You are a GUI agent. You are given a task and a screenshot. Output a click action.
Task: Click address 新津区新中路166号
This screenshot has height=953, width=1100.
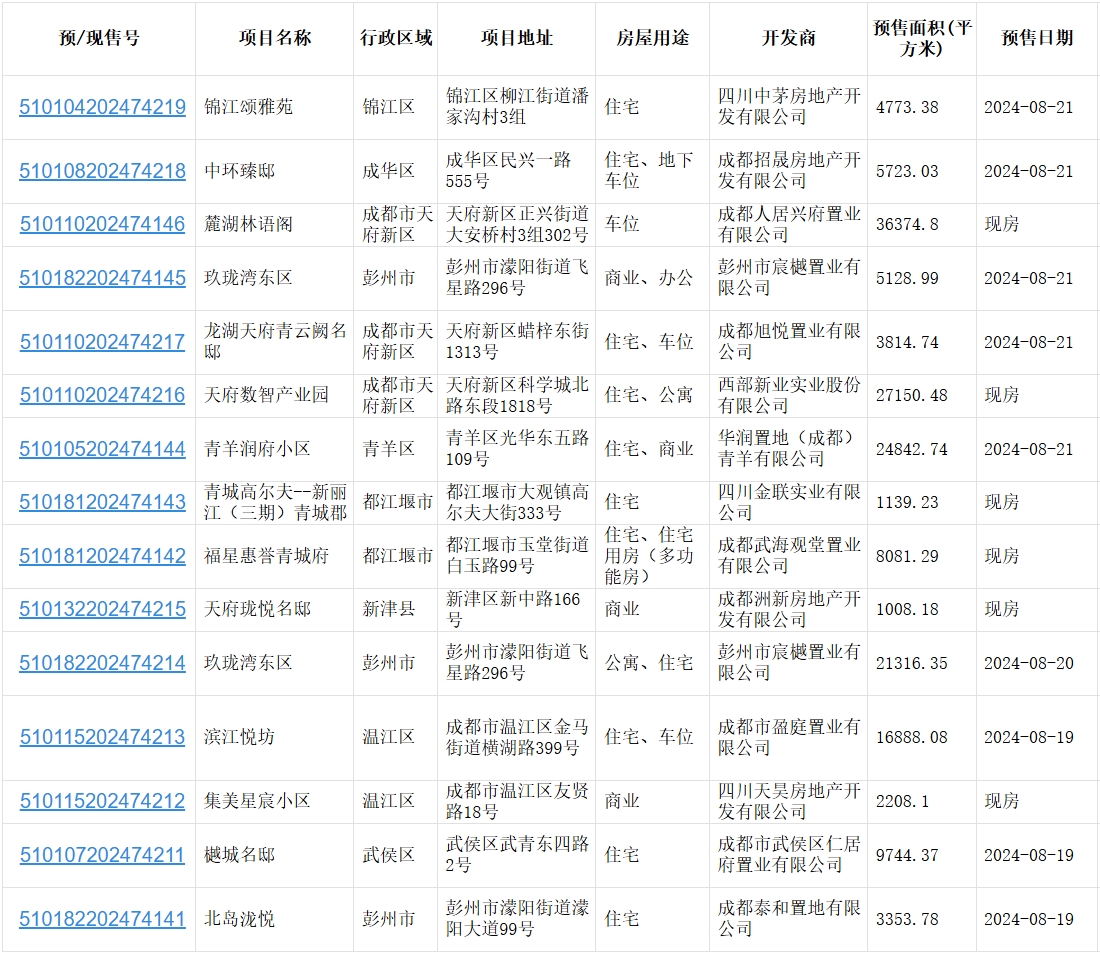pyautogui.click(x=513, y=609)
